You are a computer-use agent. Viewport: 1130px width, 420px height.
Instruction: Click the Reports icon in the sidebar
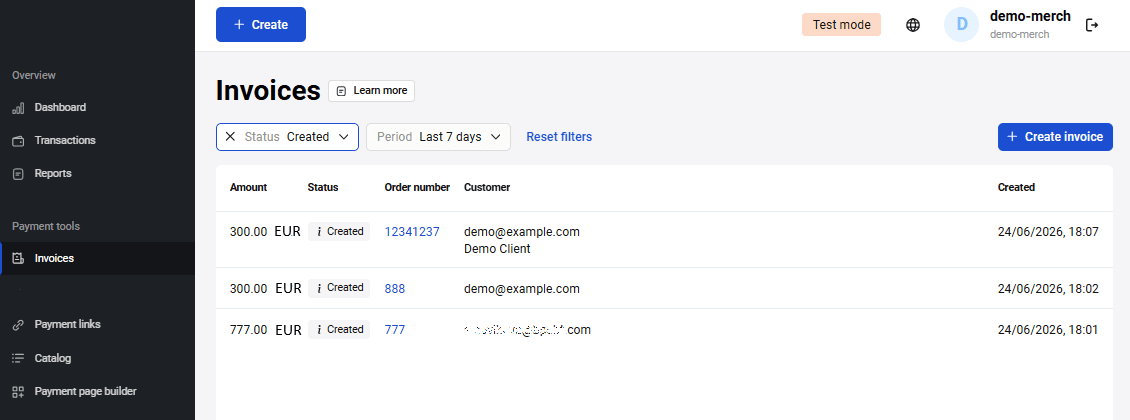[19, 174]
